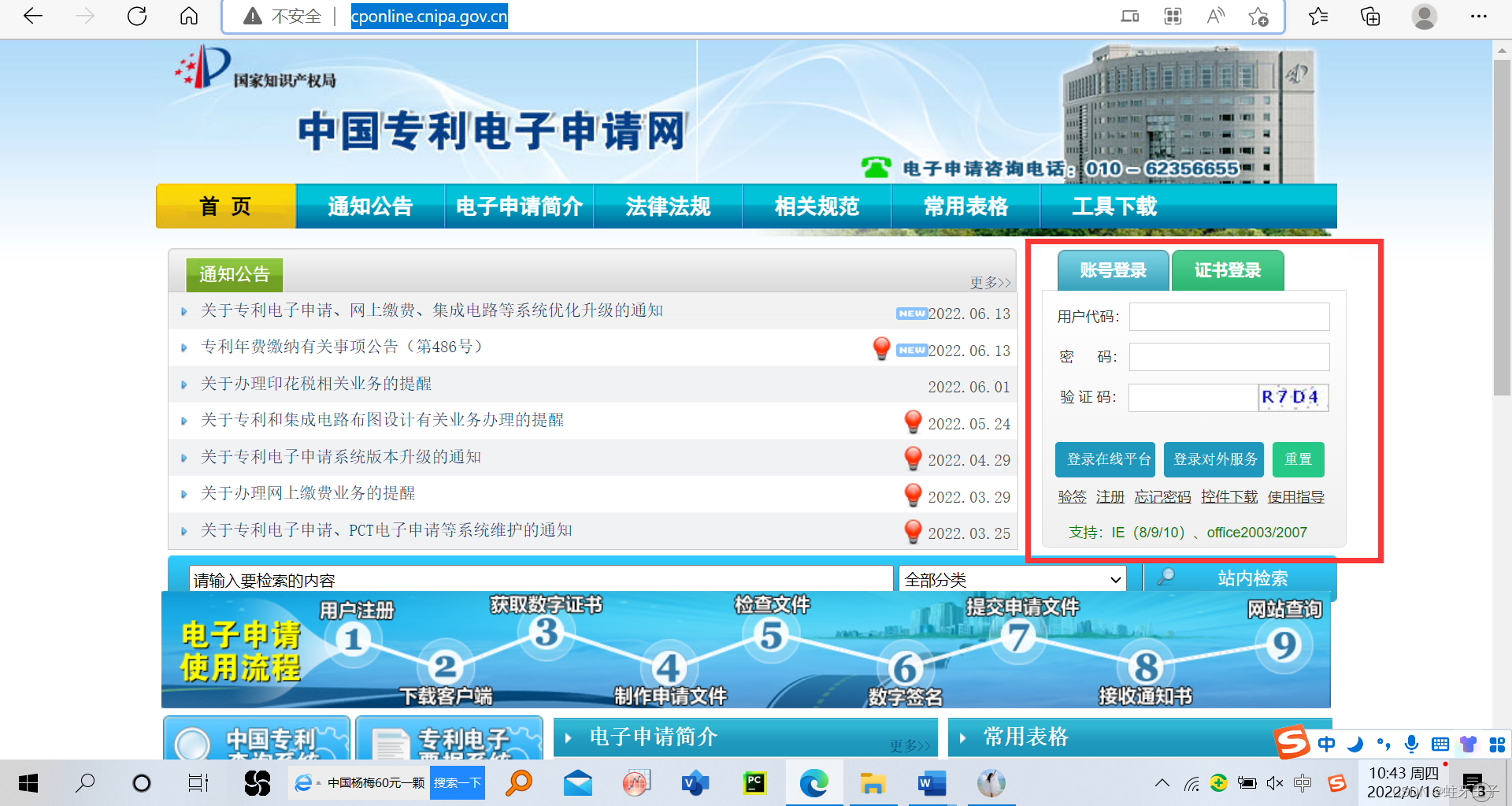Click the 登录对外服务 button
The height and width of the screenshot is (806, 1512).
click(1214, 459)
